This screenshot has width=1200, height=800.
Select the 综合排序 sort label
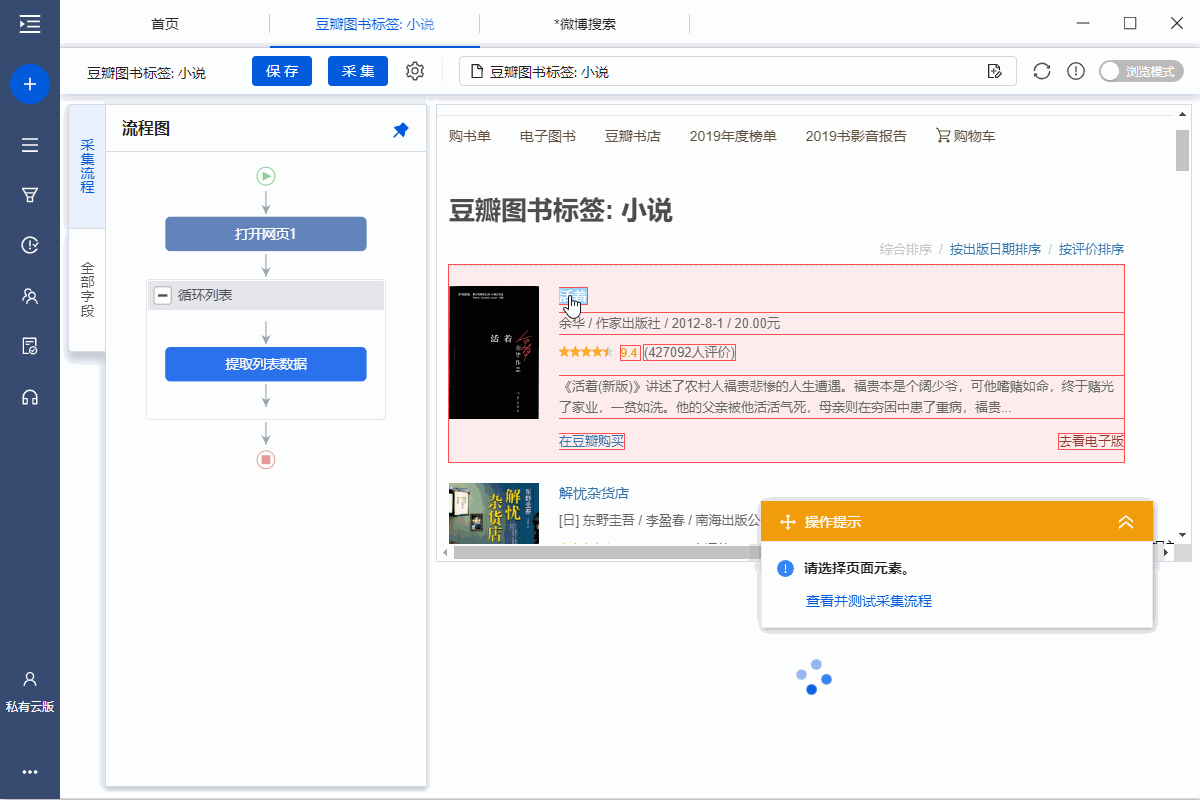[906, 249]
